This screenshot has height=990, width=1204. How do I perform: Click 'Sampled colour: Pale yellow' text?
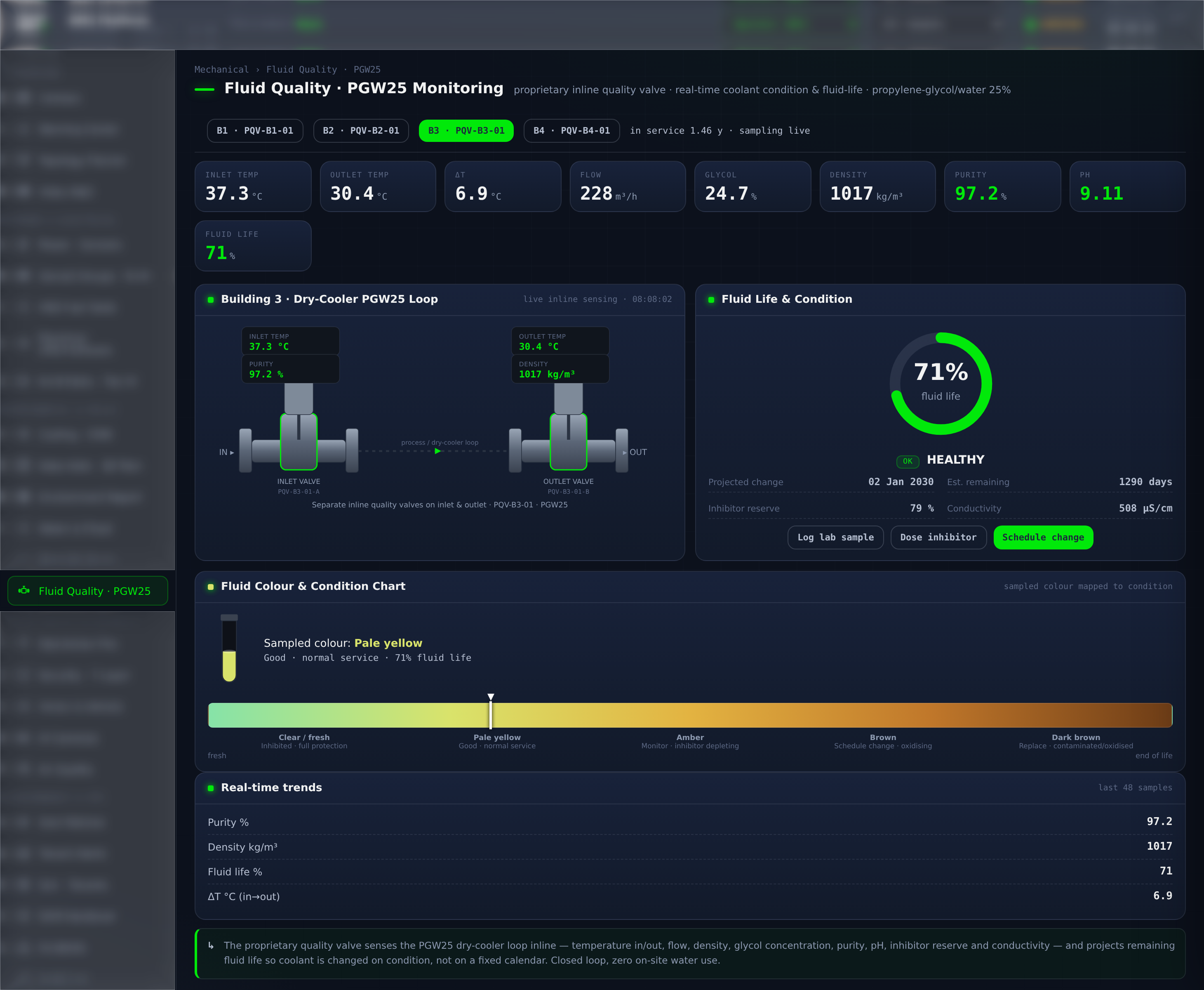point(343,643)
